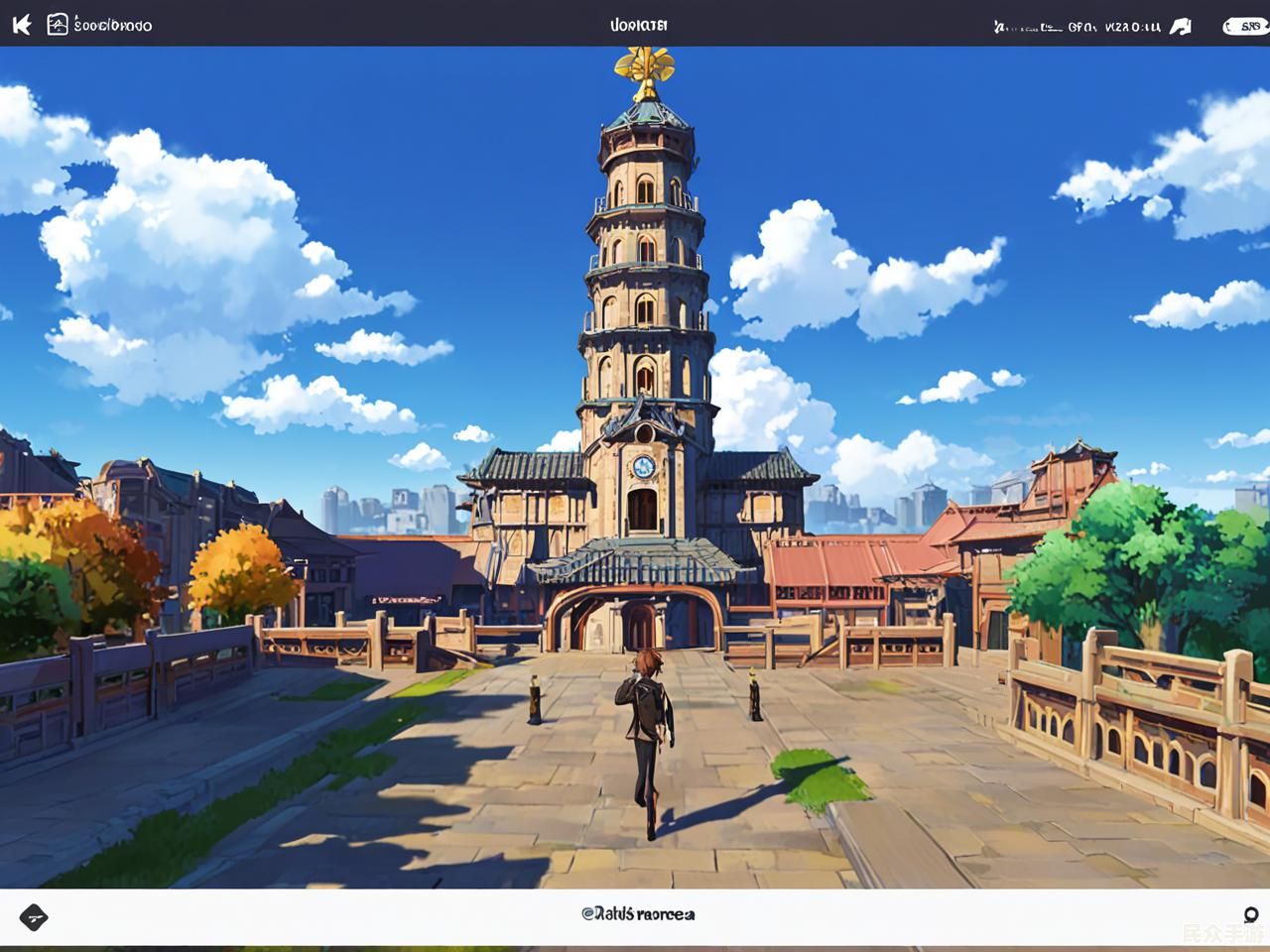Click the hand-shaped icon in the top bar

click(1180, 27)
